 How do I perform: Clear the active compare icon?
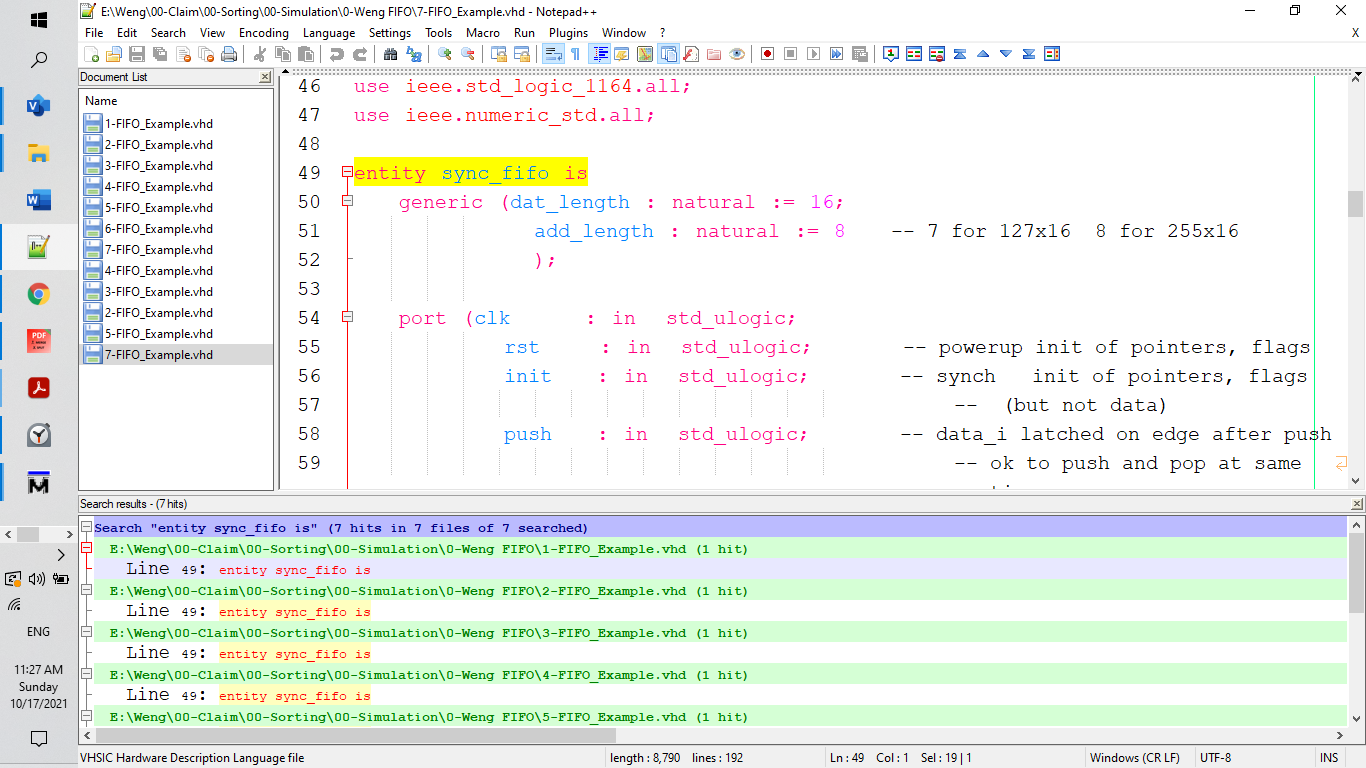(x=936, y=54)
